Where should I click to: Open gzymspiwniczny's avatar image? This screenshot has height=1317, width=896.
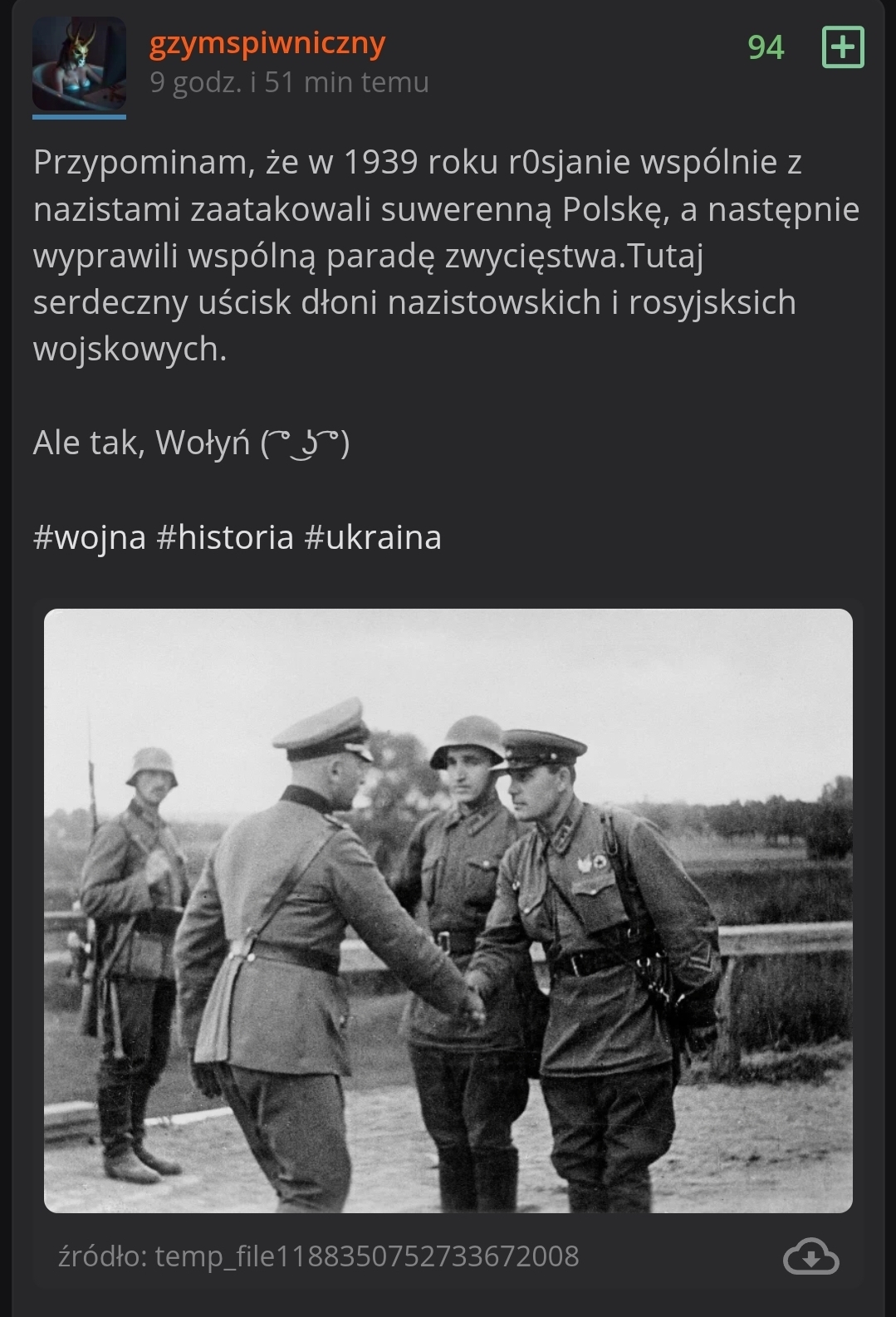(x=79, y=64)
